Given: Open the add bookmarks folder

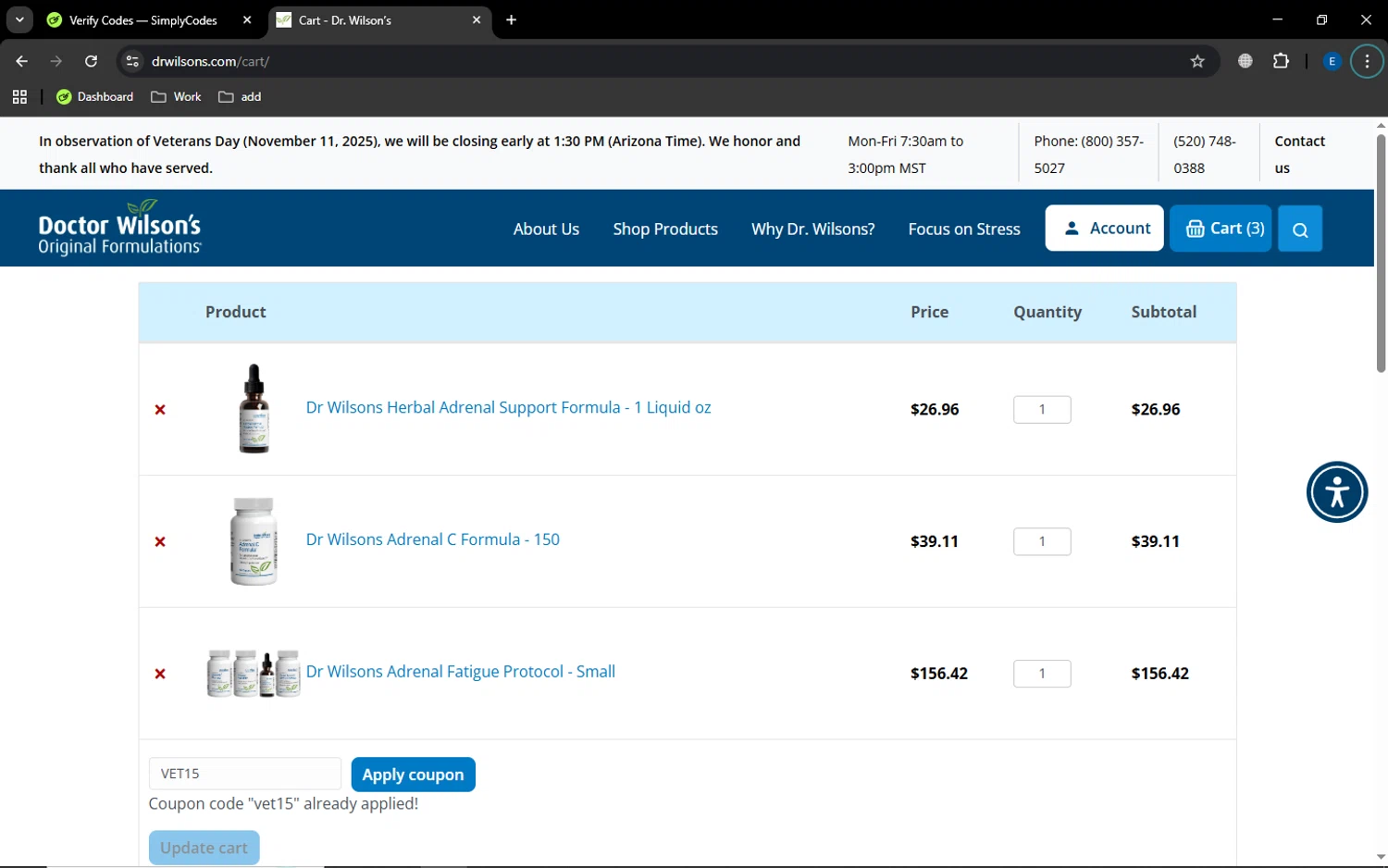Looking at the screenshot, I should pos(240,97).
